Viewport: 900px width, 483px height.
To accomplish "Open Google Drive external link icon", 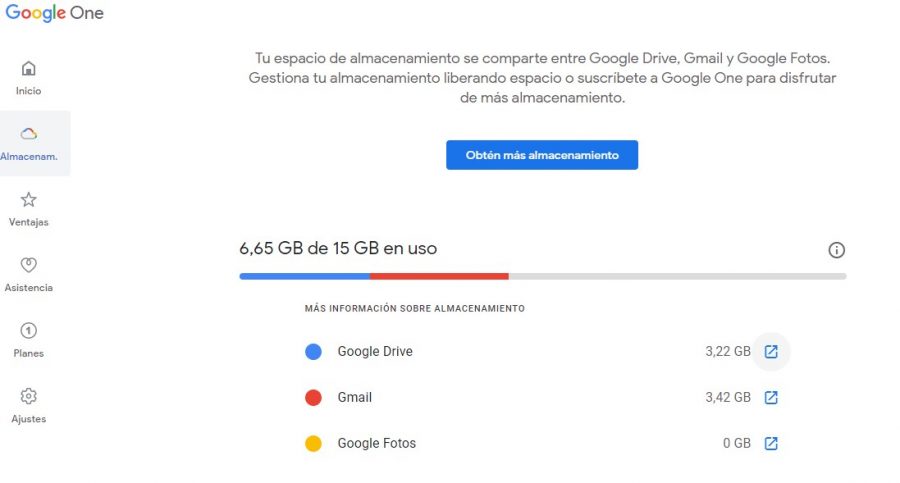I will pos(771,352).
